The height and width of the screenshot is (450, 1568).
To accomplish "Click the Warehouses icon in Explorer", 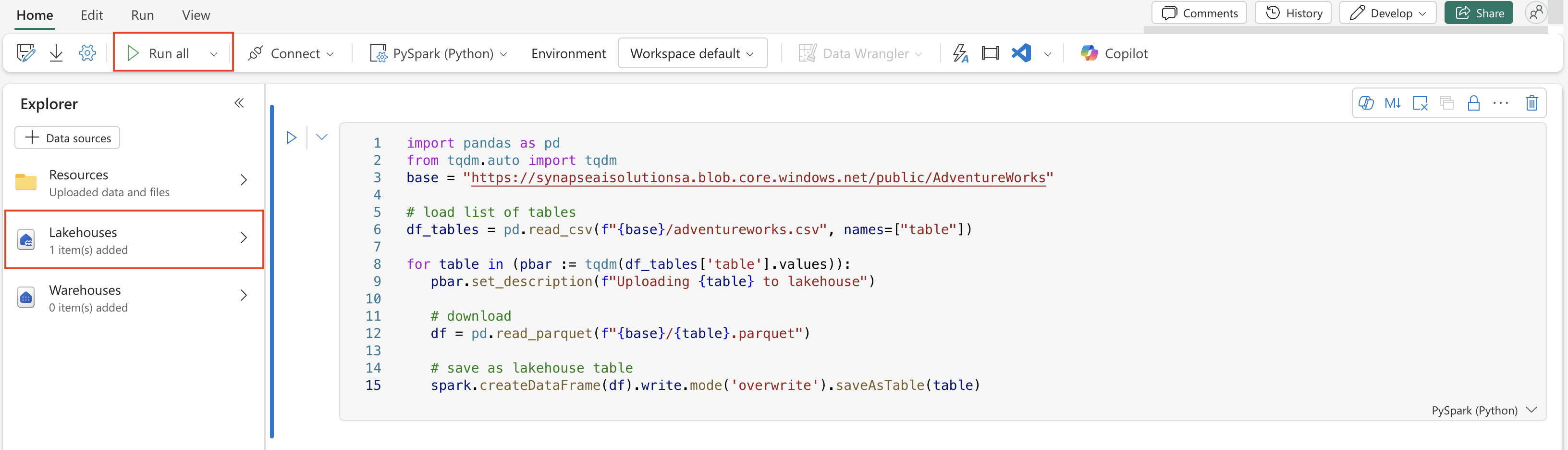I will [x=25, y=298].
